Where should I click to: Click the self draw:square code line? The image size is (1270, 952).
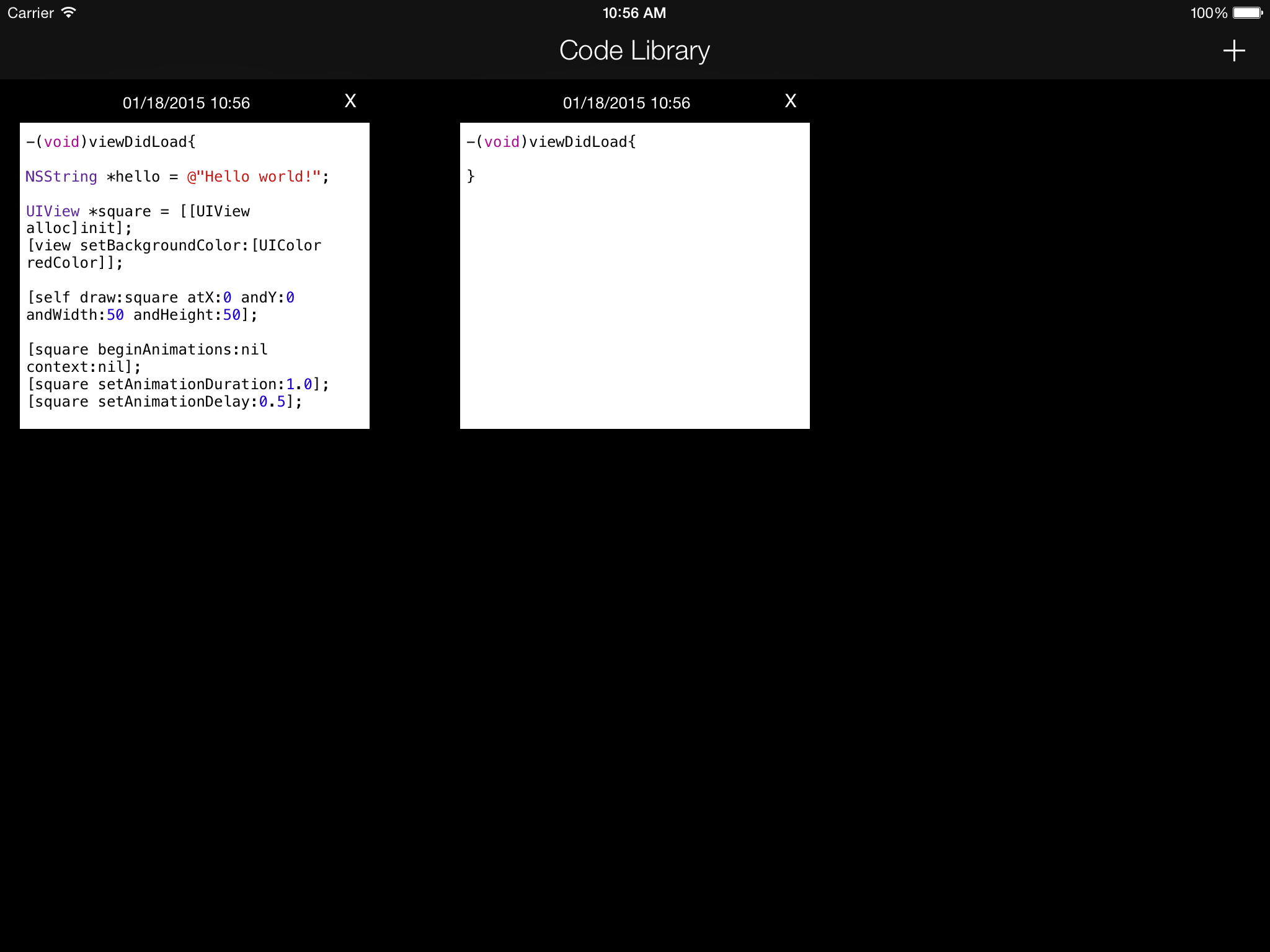(x=160, y=297)
